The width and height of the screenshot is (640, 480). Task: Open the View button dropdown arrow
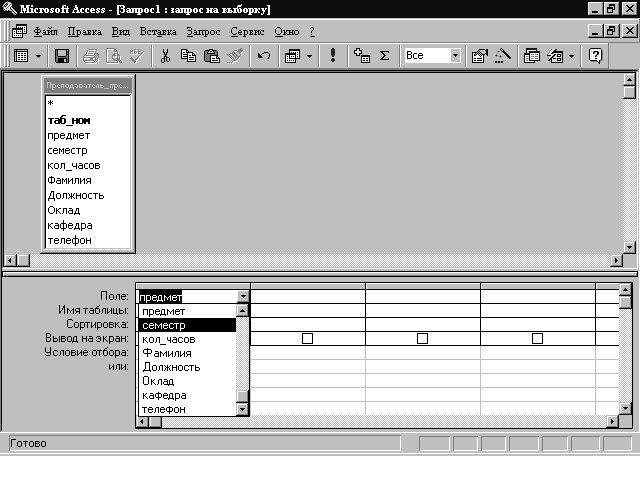pyautogui.click(x=38, y=56)
